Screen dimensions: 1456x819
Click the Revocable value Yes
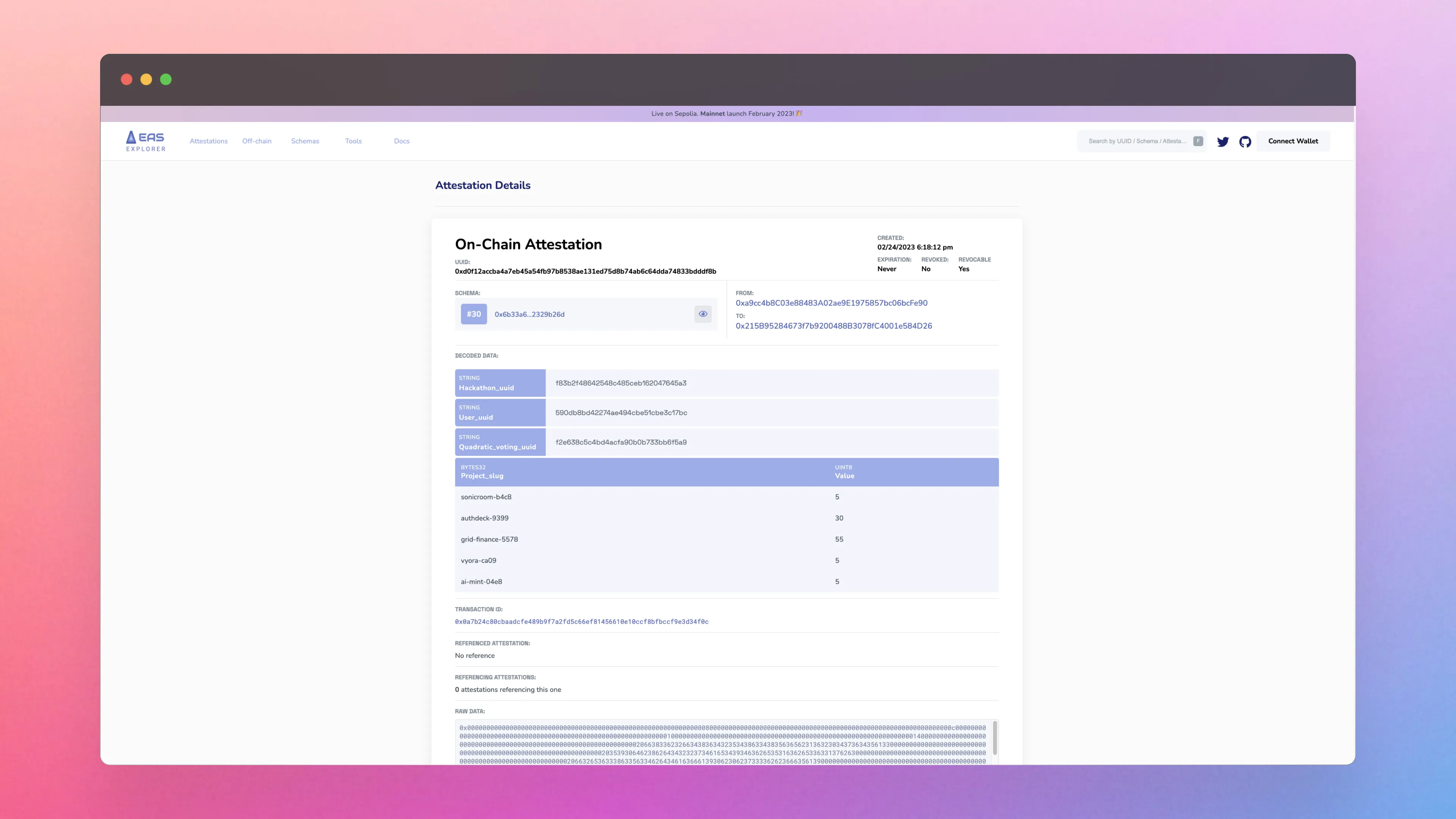[963, 269]
